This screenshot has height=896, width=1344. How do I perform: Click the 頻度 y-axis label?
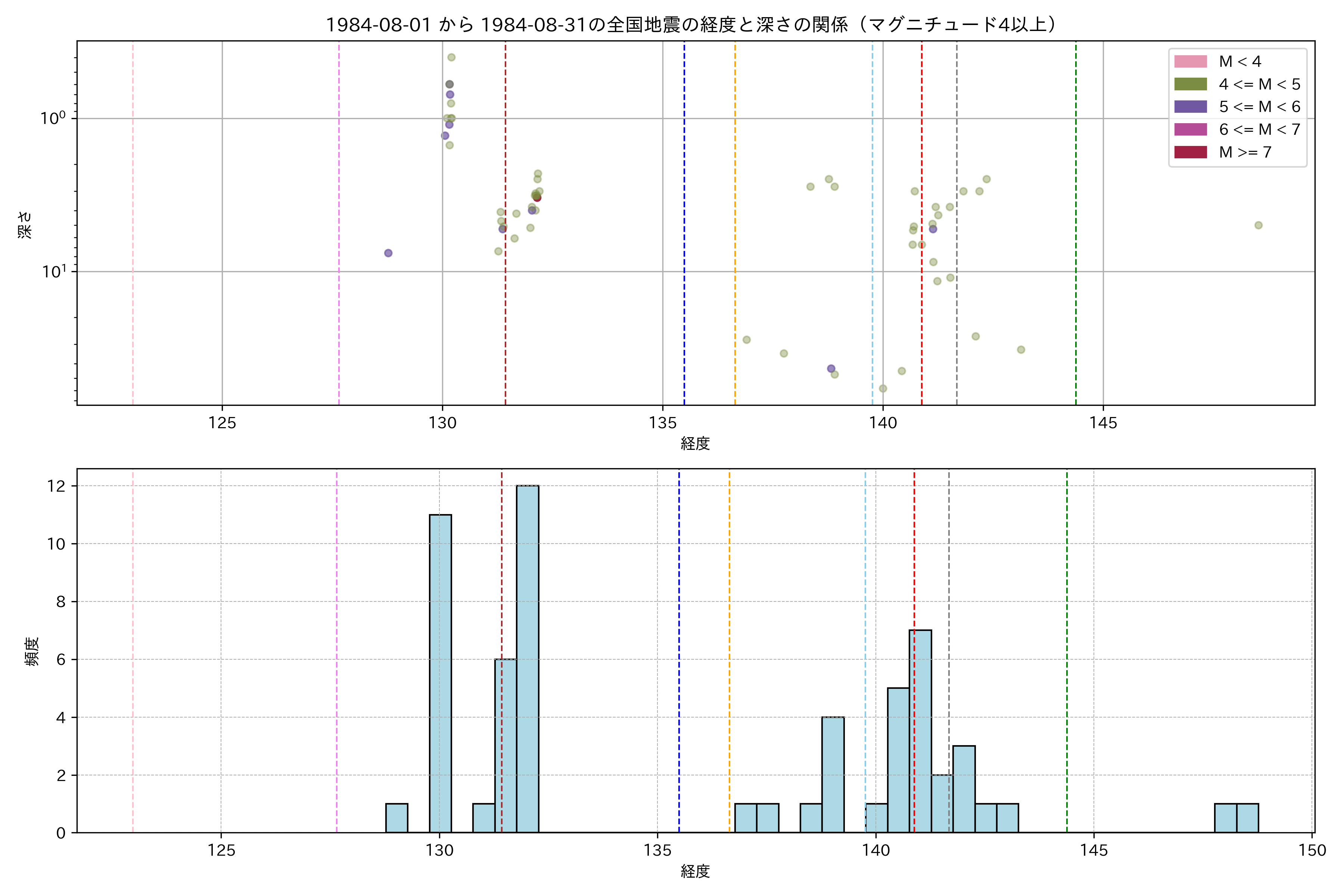pos(32,651)
